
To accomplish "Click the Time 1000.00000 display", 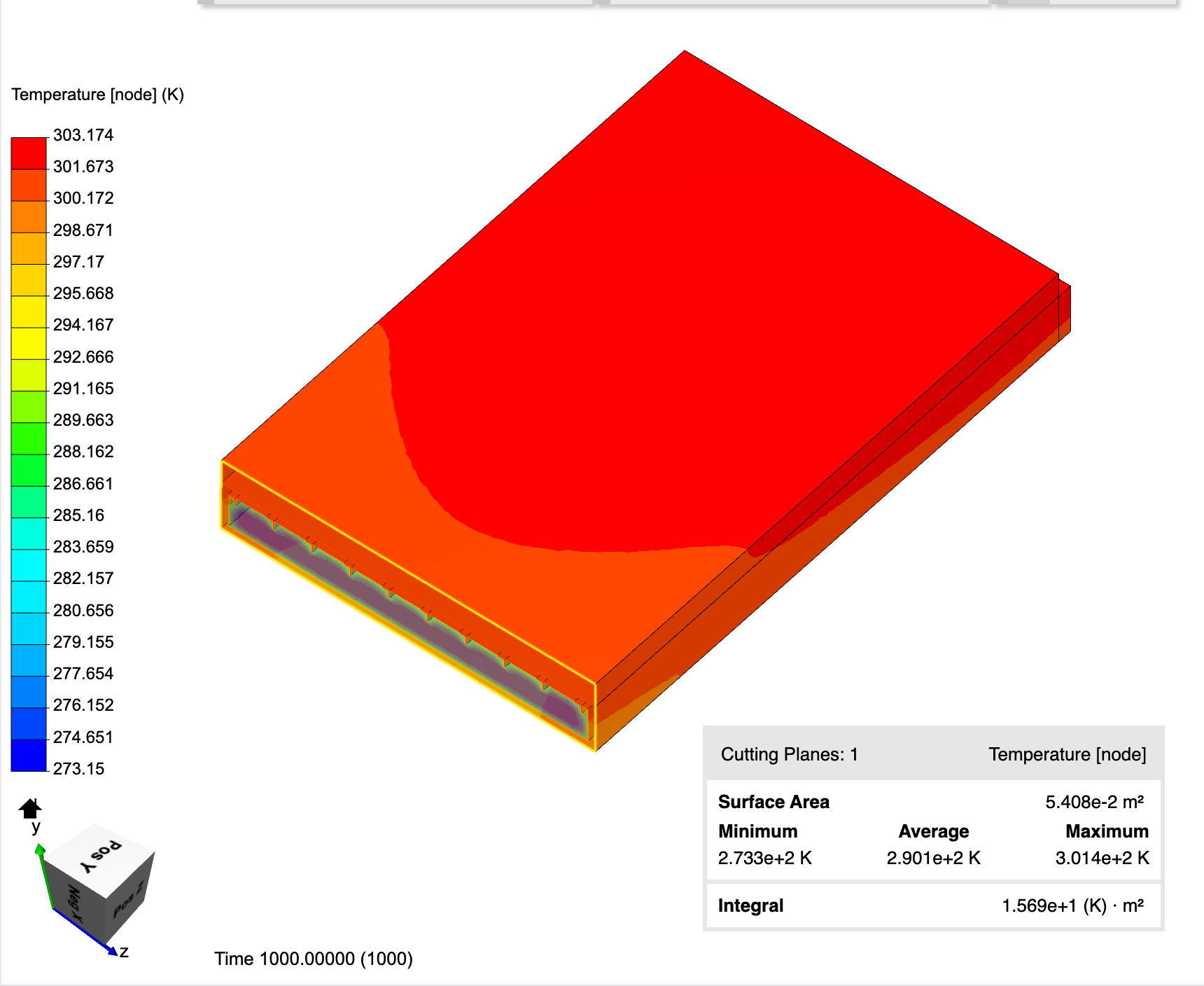I will [x=314, y=958].
